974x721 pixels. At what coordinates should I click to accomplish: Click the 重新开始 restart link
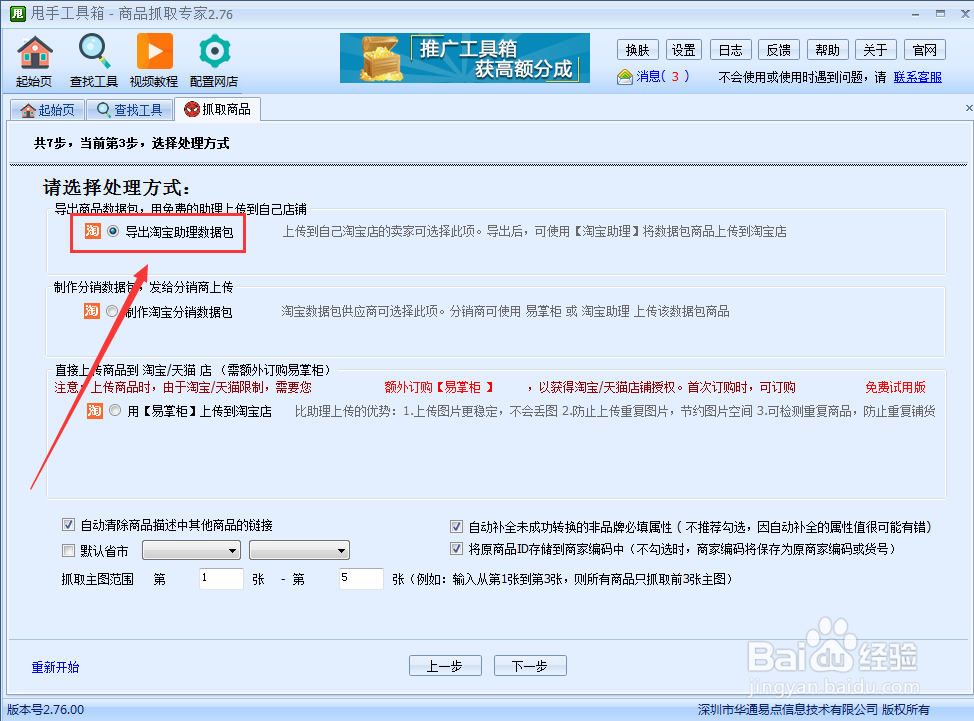pyautogui.click(x=55, y=667)
